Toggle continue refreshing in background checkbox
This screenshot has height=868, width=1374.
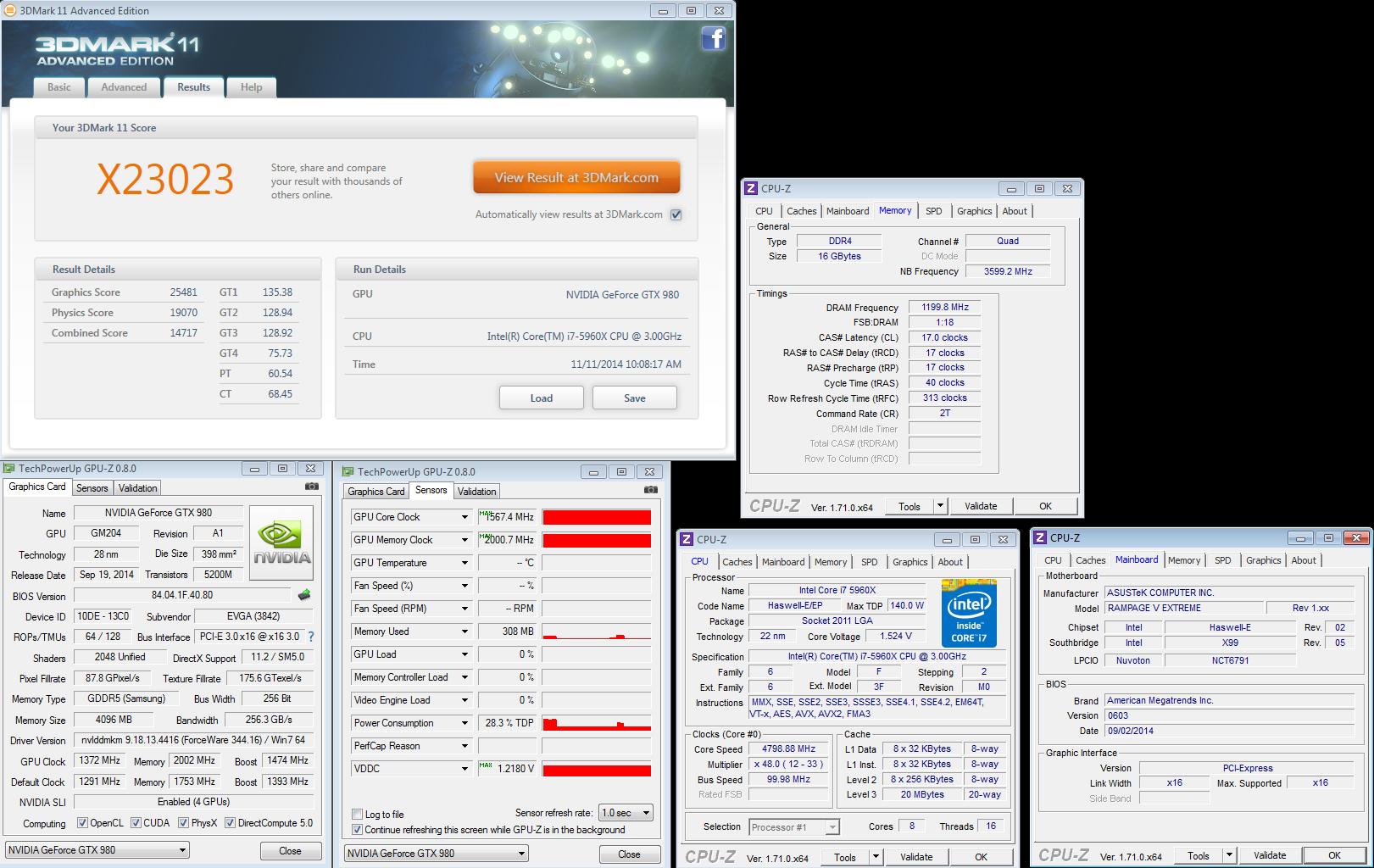(357, 829)
